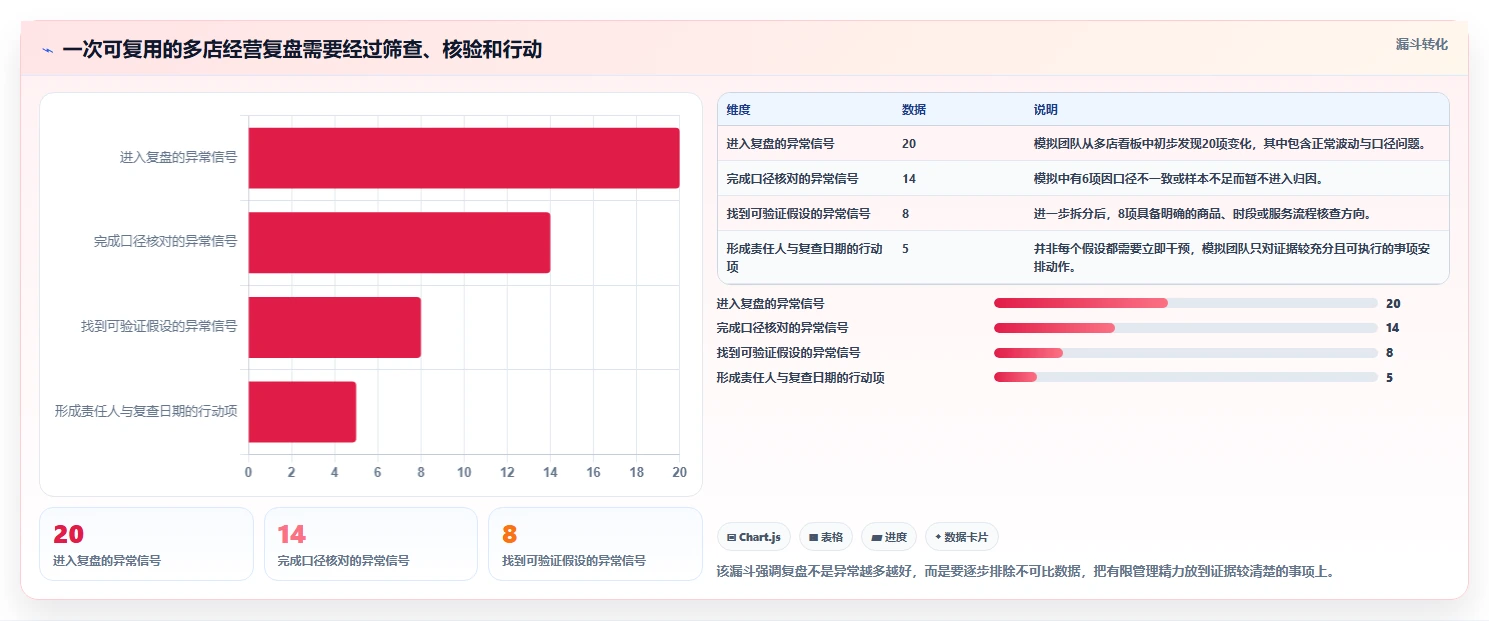This screenshot has height=621, width=1489.
Task: Click the x-axis tick label 10
Action: (464, 472)
